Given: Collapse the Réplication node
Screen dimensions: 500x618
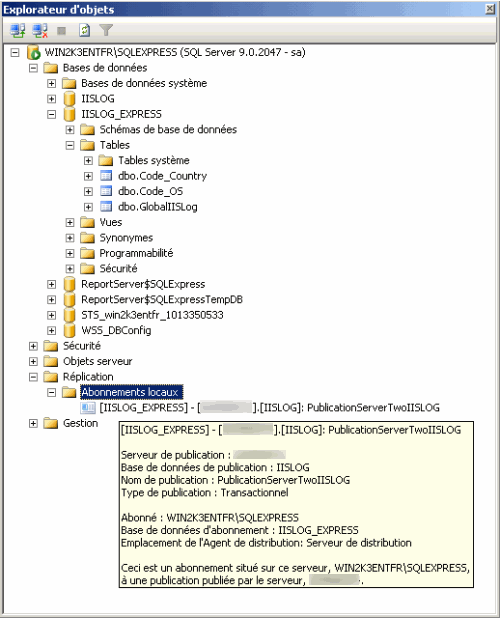Looking at the screenshot, I should (33, 377).
